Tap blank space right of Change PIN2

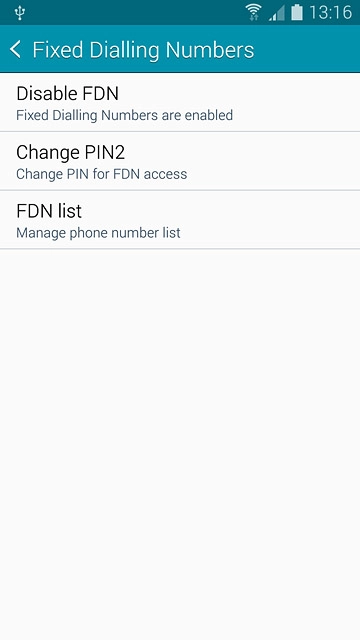[278, 161]
